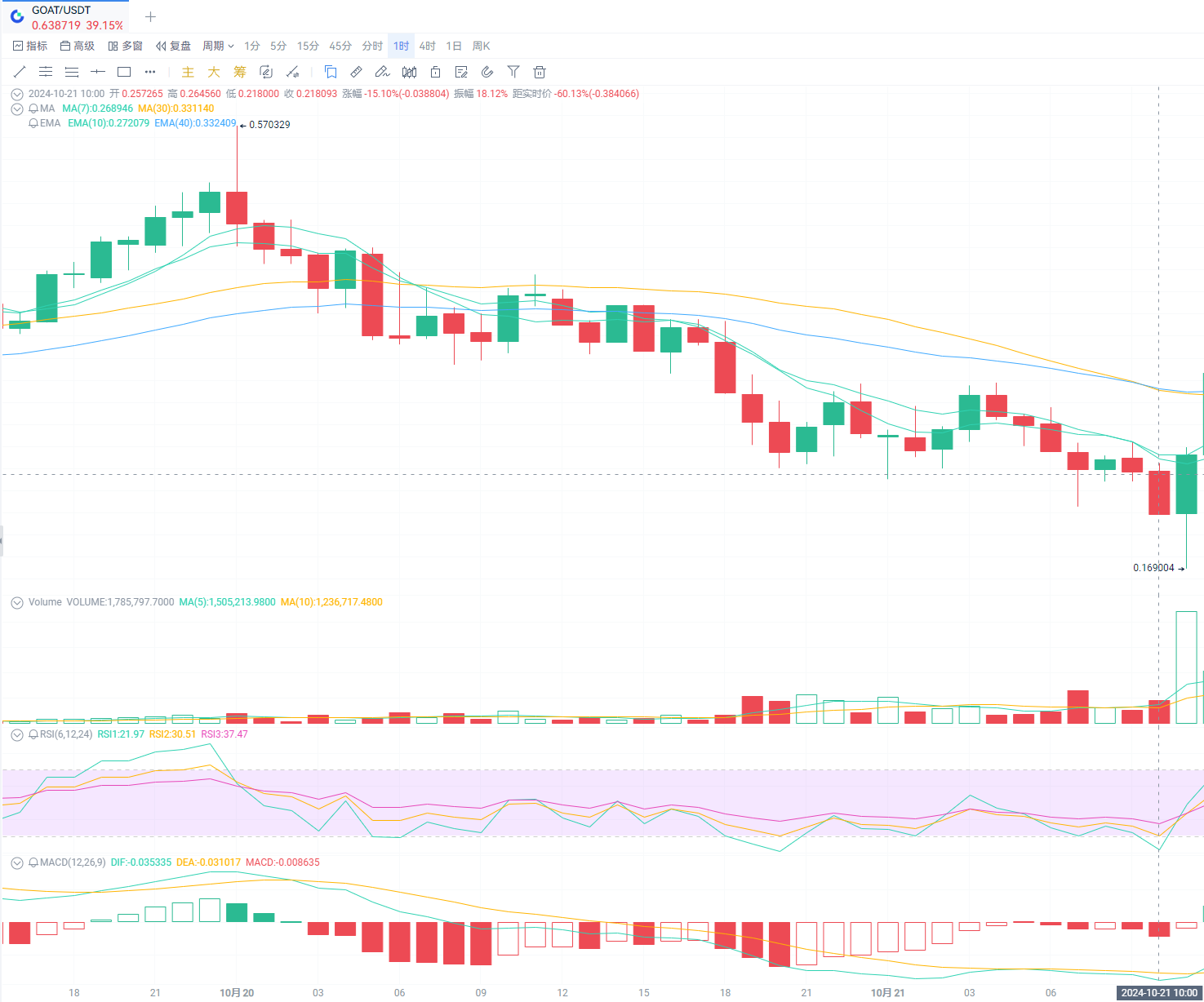
Task: Click the left sidebar collapse handle
Action: point(2,542)
